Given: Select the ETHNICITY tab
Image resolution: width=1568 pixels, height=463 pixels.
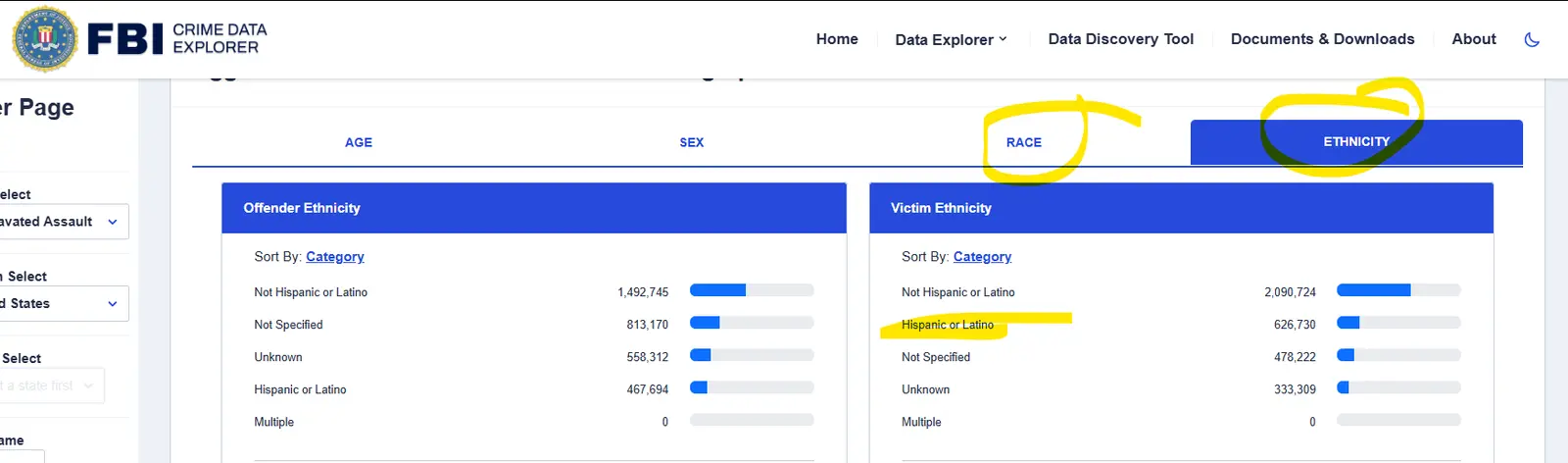Looking at the screenshot, I should [1355, 142].
